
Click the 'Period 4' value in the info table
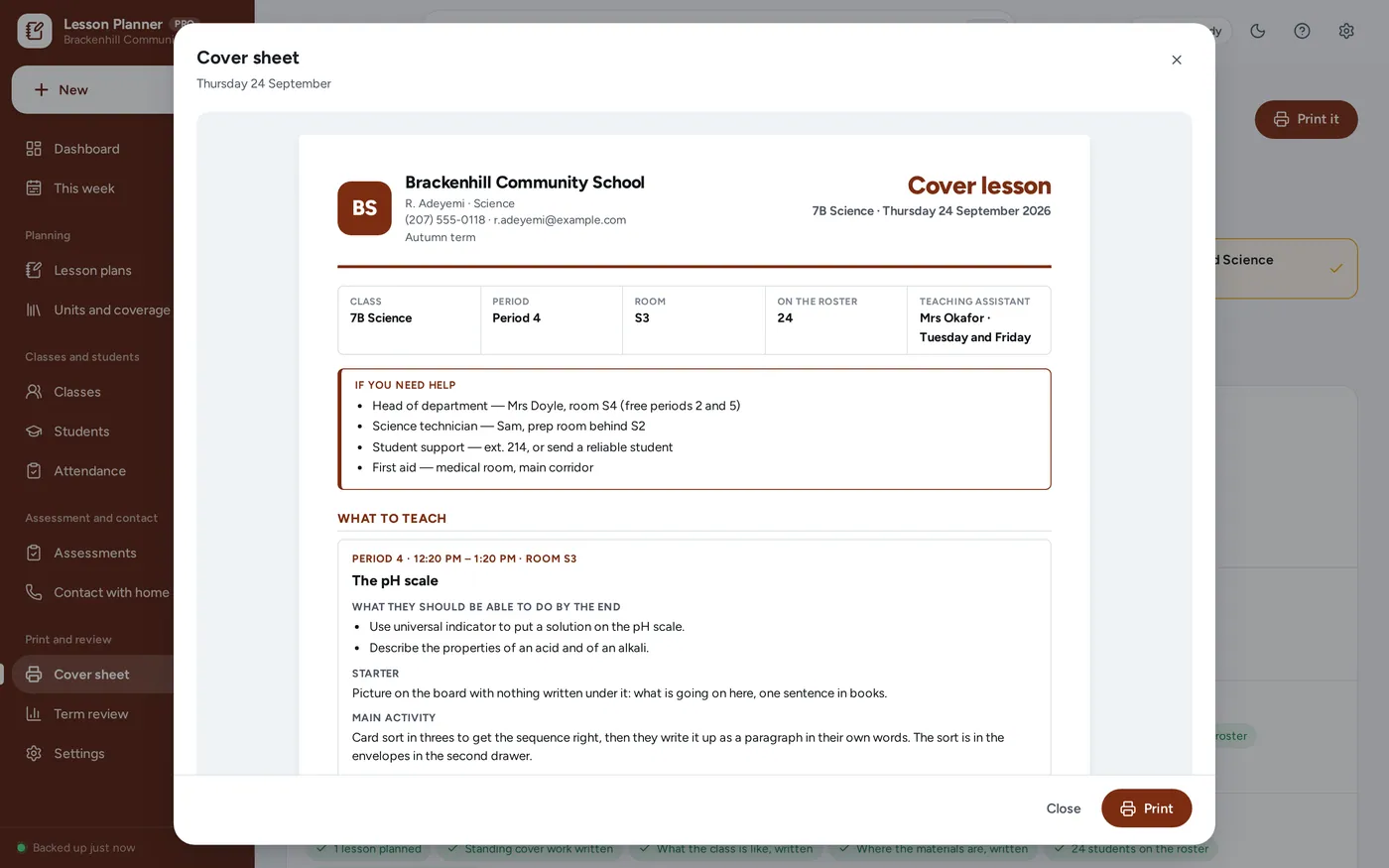[516, 318]
